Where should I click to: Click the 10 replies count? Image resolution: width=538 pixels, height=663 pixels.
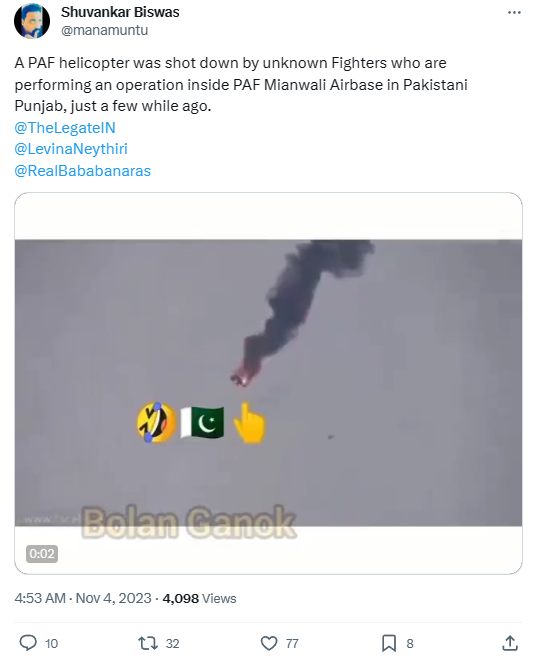[x=51, y=644]
